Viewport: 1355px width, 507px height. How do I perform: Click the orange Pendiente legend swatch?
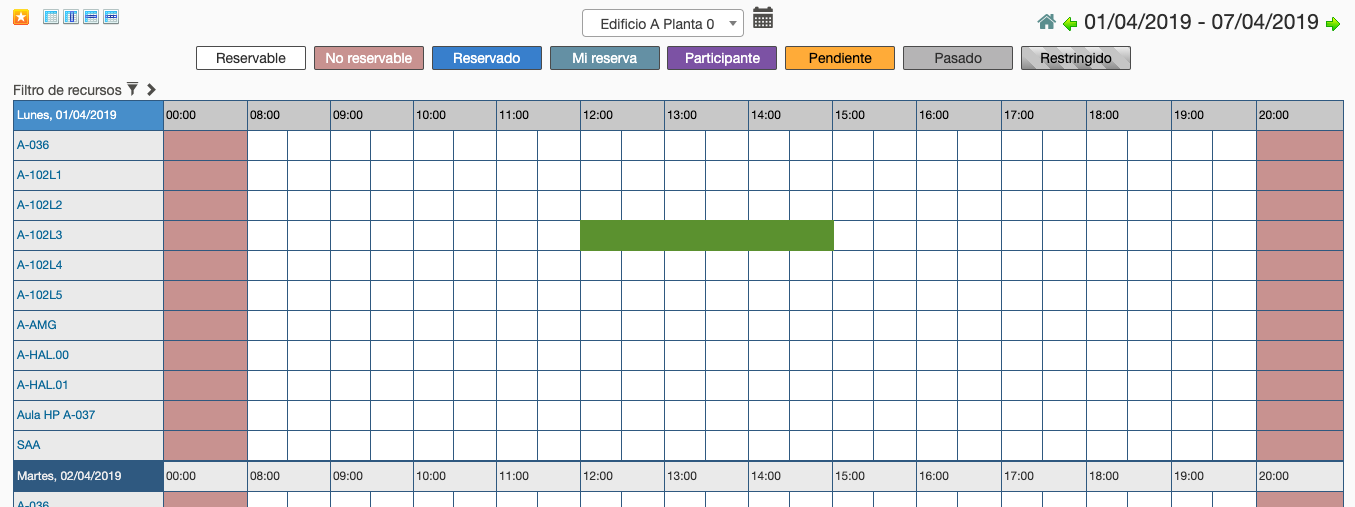840,58
